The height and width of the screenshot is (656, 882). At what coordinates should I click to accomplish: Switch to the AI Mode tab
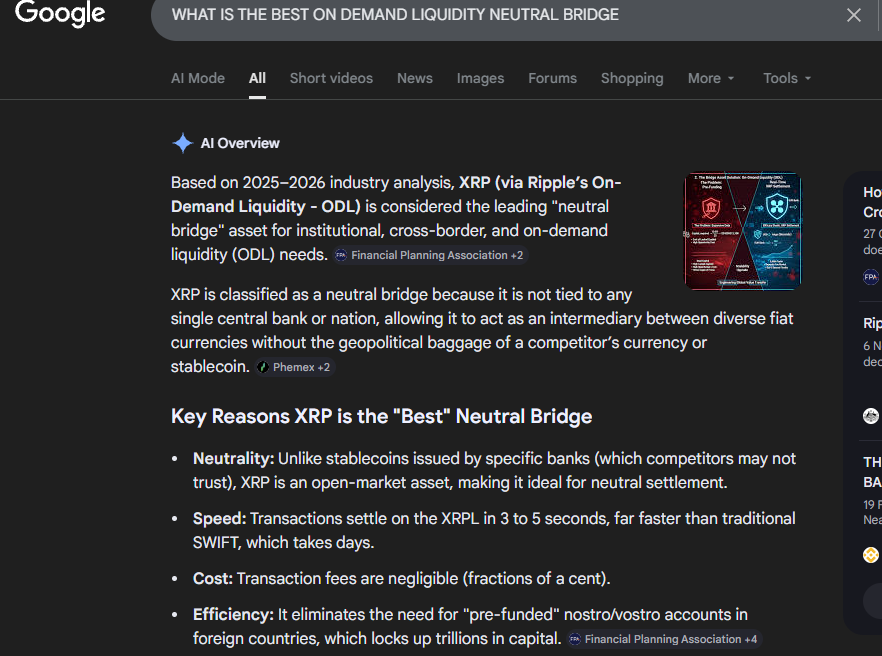pyautogui.click(x=198, y=78)
